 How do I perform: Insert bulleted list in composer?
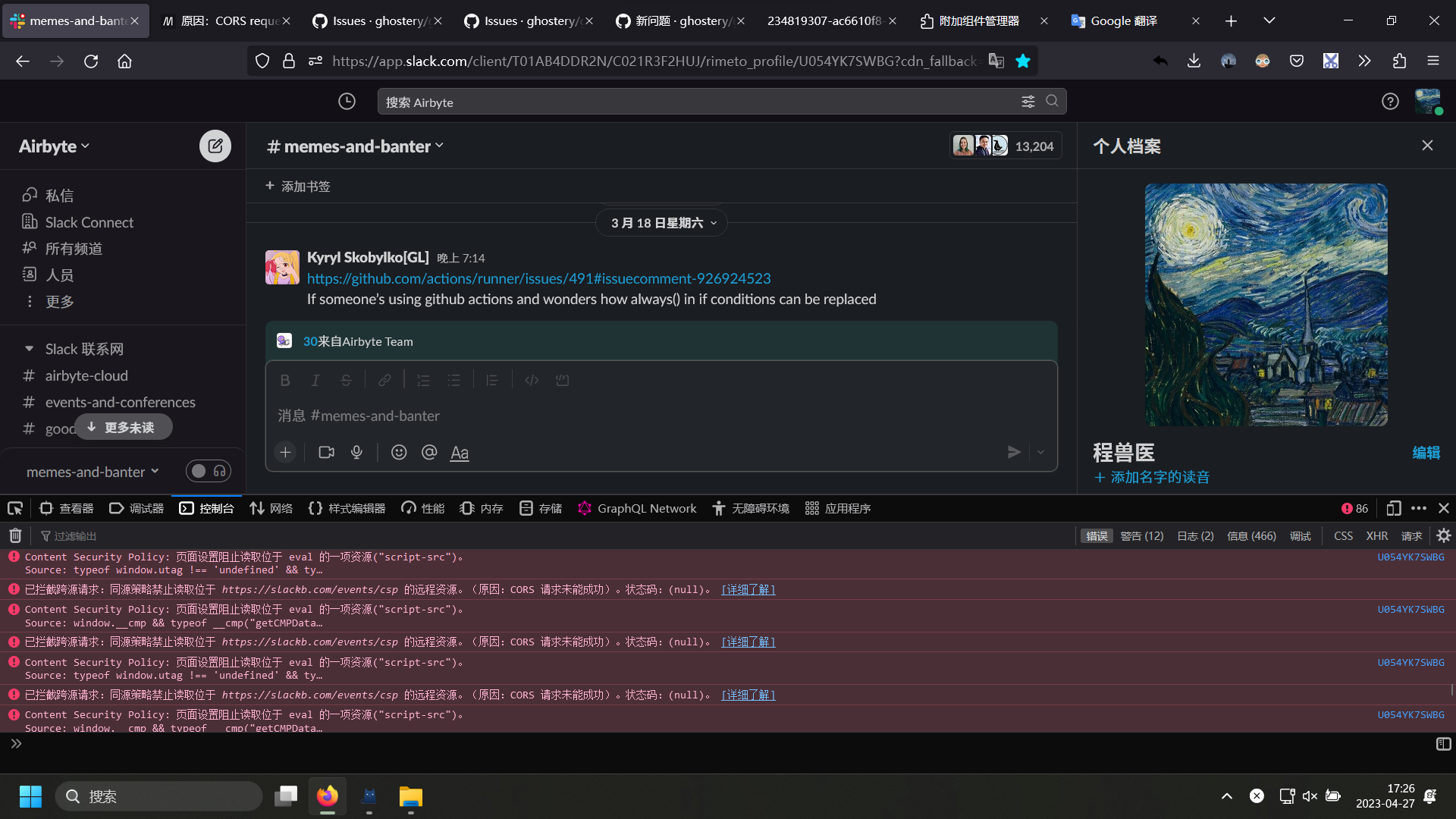point(453,380)
